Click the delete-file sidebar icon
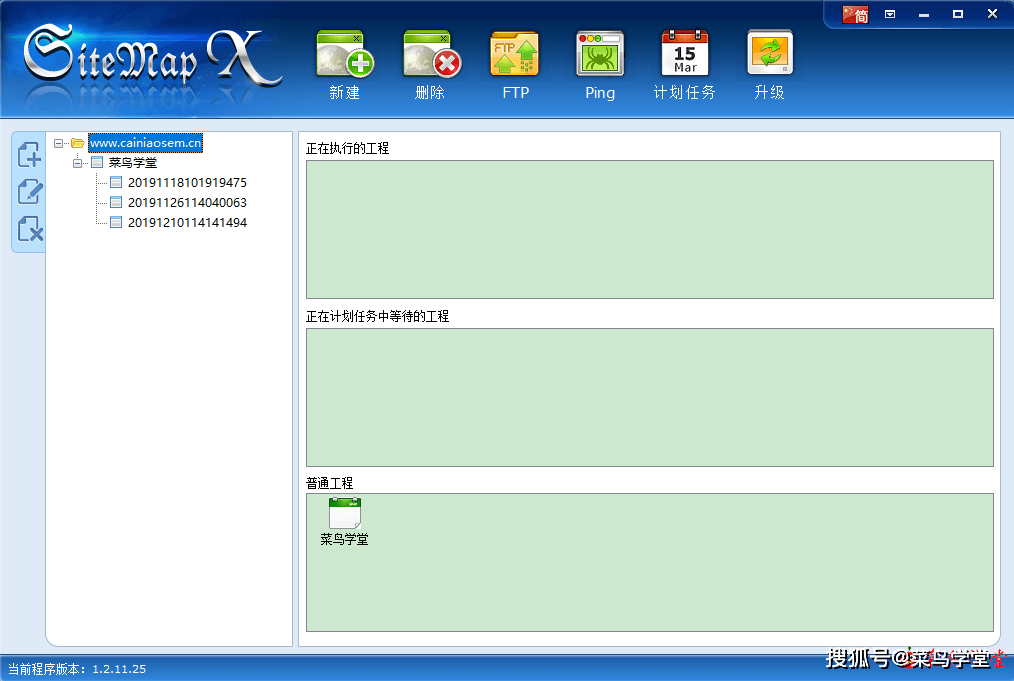This screenshot has width=1014, height=681. pyautogui.click(x=30, y=229)
